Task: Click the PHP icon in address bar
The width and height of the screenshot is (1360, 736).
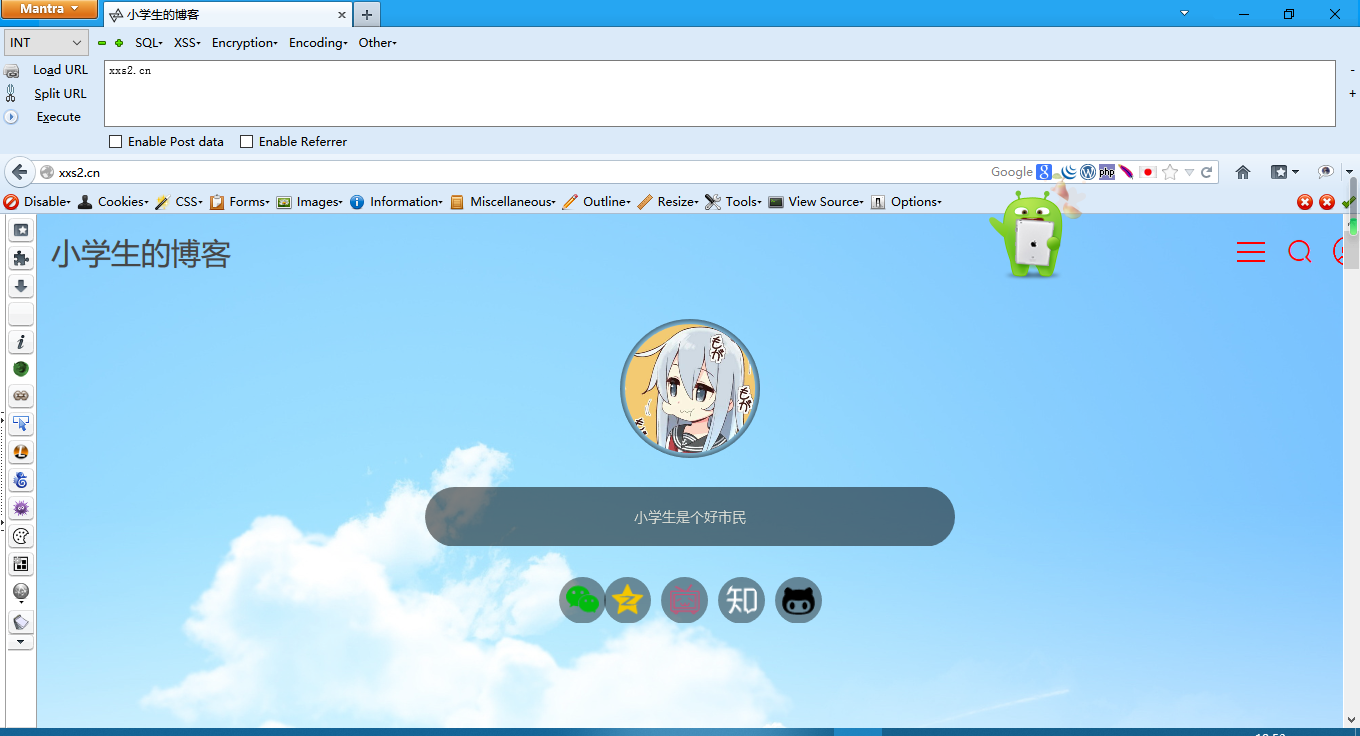Action: pyautogui.click(x=1107, y=172)
